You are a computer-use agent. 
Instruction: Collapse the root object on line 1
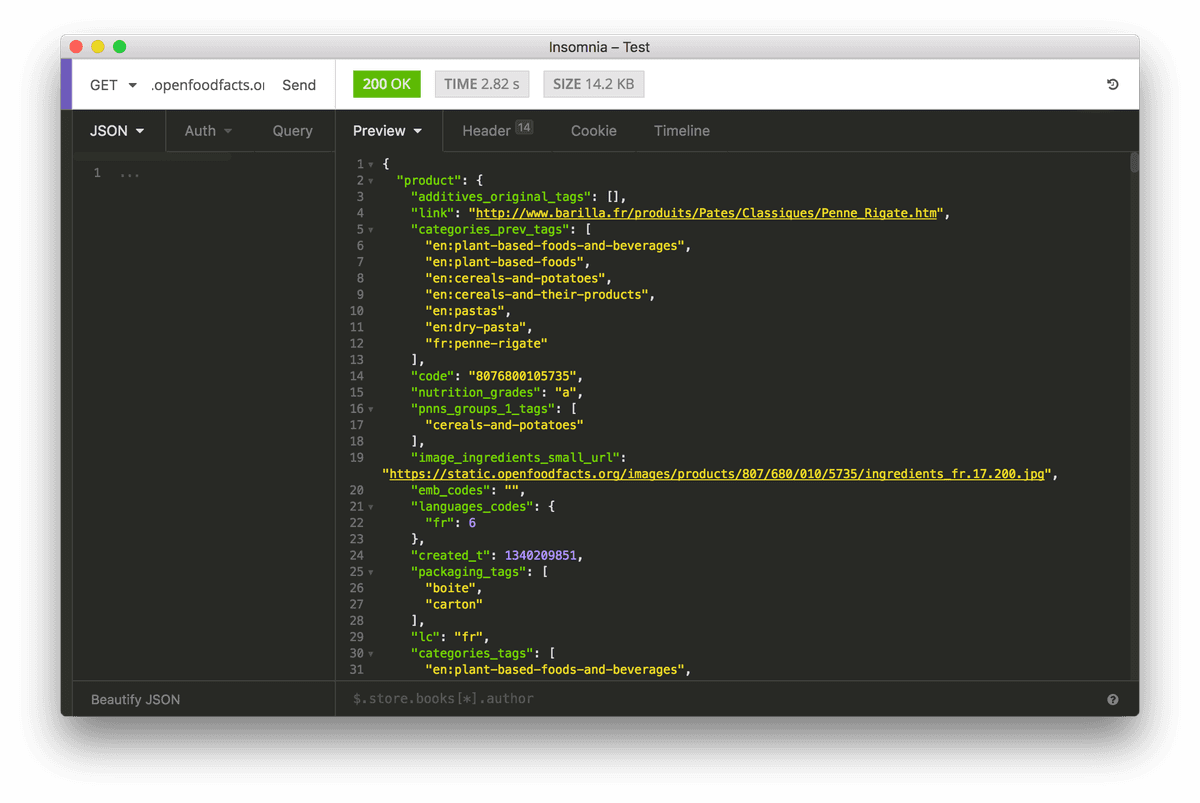(371, 164)
